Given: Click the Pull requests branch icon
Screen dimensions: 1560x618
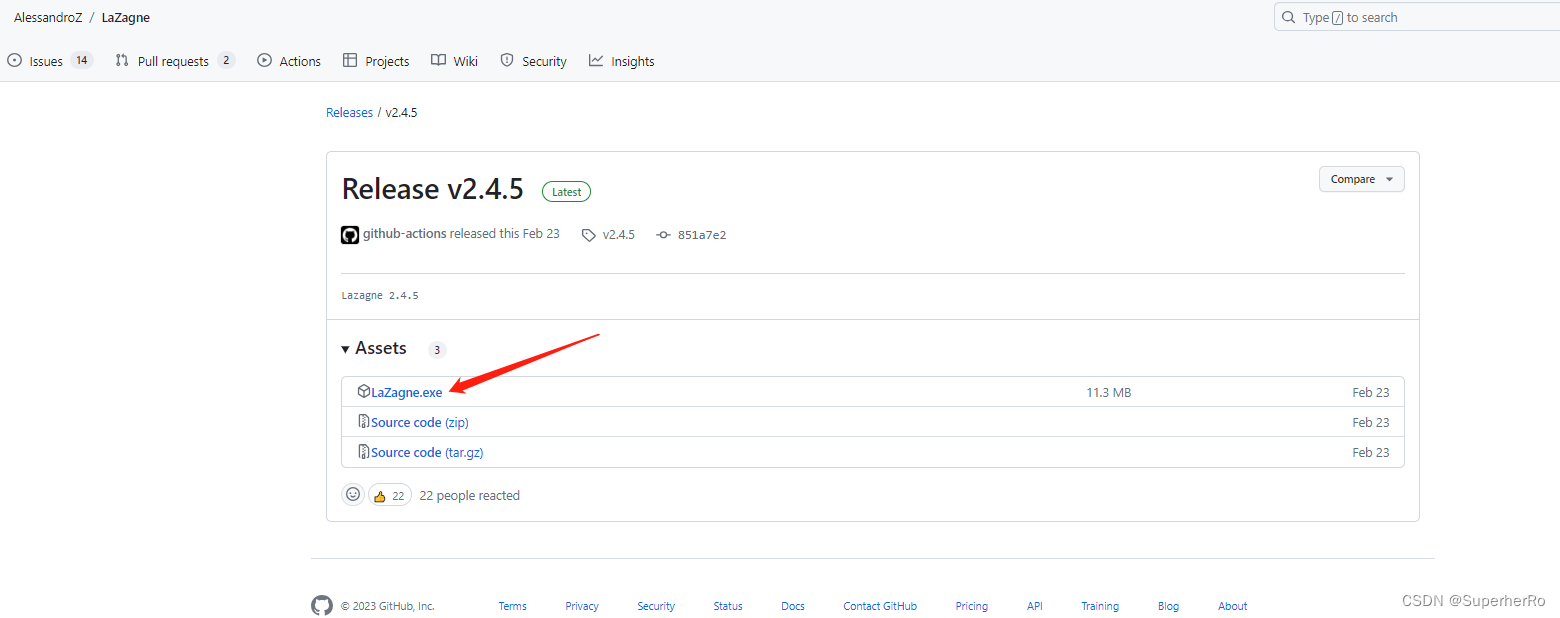Looking at the screenshot, I should (122, 60).
